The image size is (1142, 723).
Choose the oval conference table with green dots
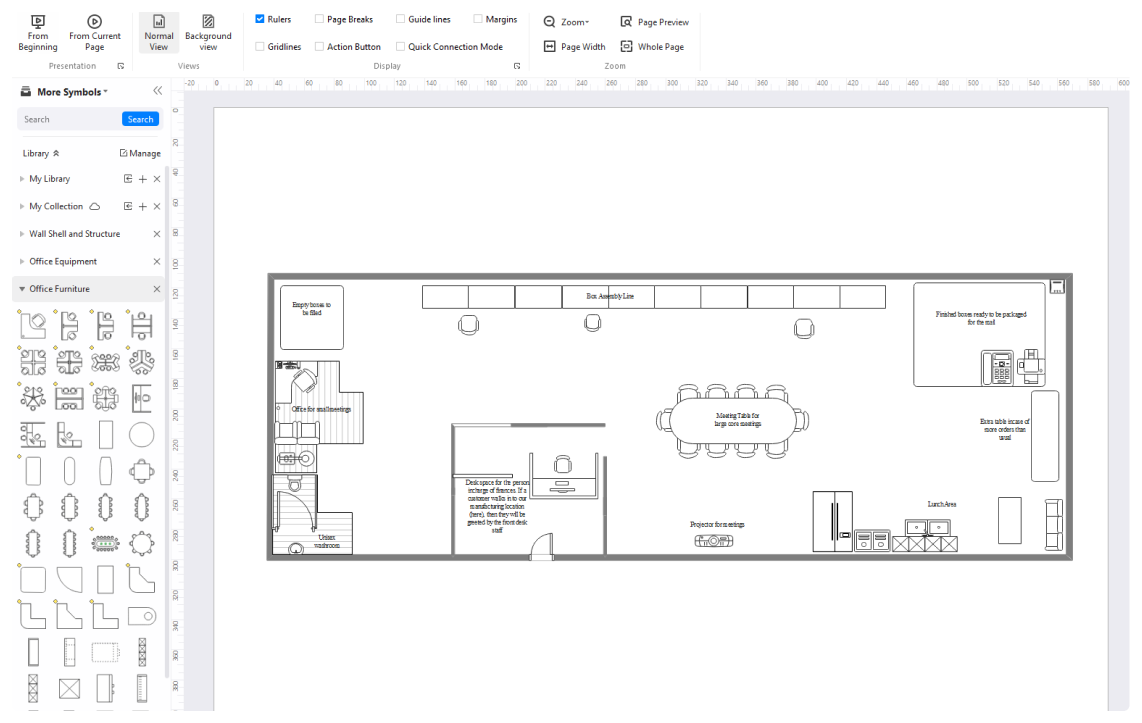tap(106, 543)
